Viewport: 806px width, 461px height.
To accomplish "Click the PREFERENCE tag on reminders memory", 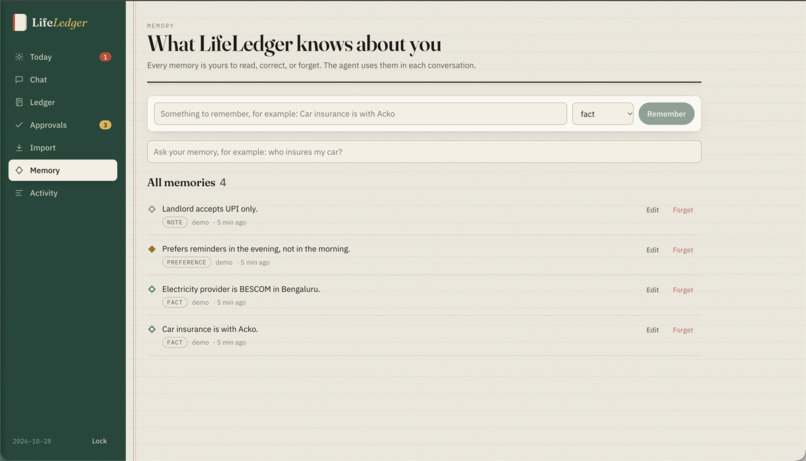I will 187,262.
